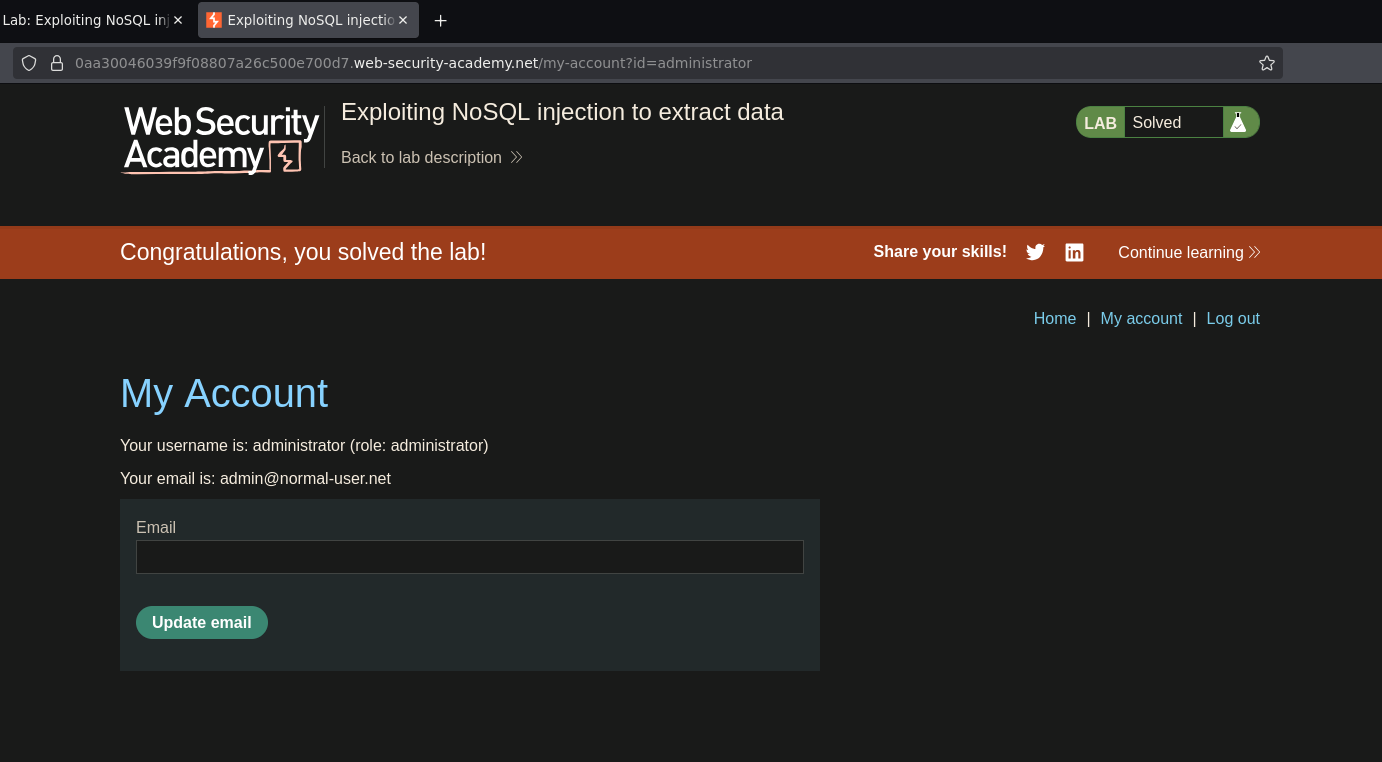Screen dimensions: 1382x762
Task: Open a new browser tab
Action: [x=440, y=20]
